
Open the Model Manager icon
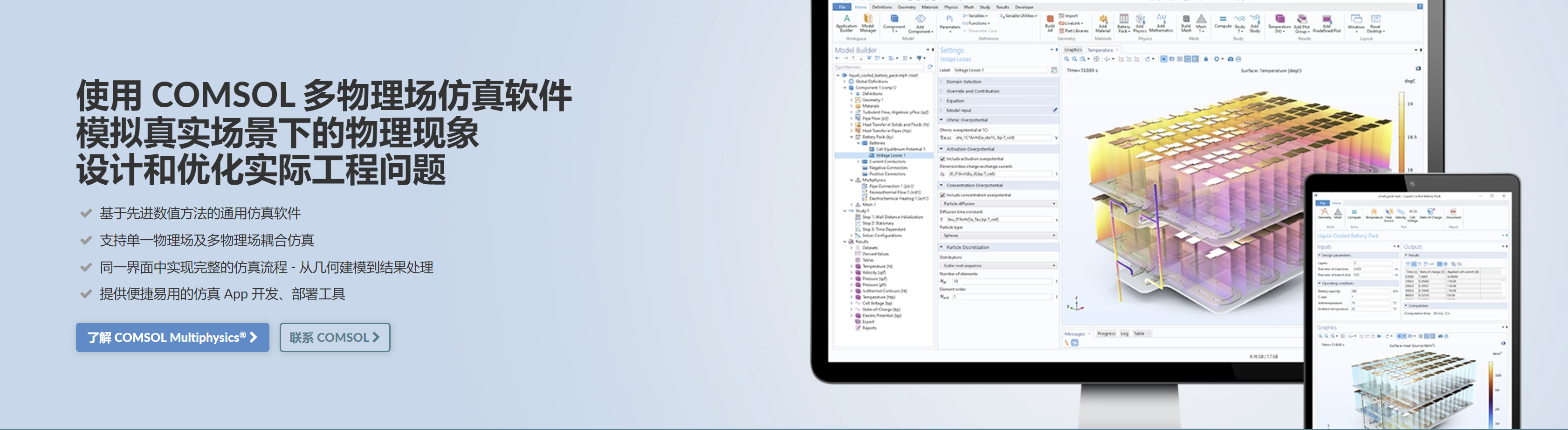[868, 23]
